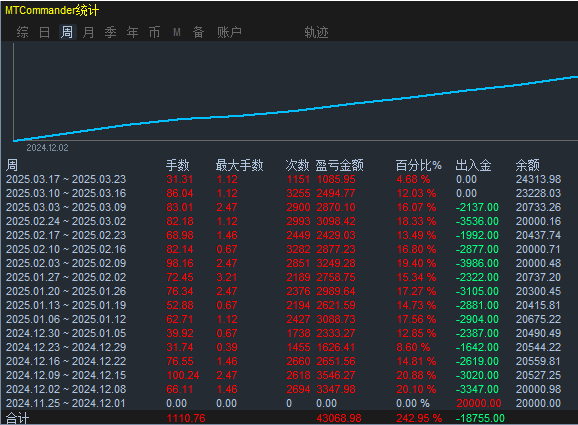
Task: Select the 周 weekly tab
Action: pos(67,32)
